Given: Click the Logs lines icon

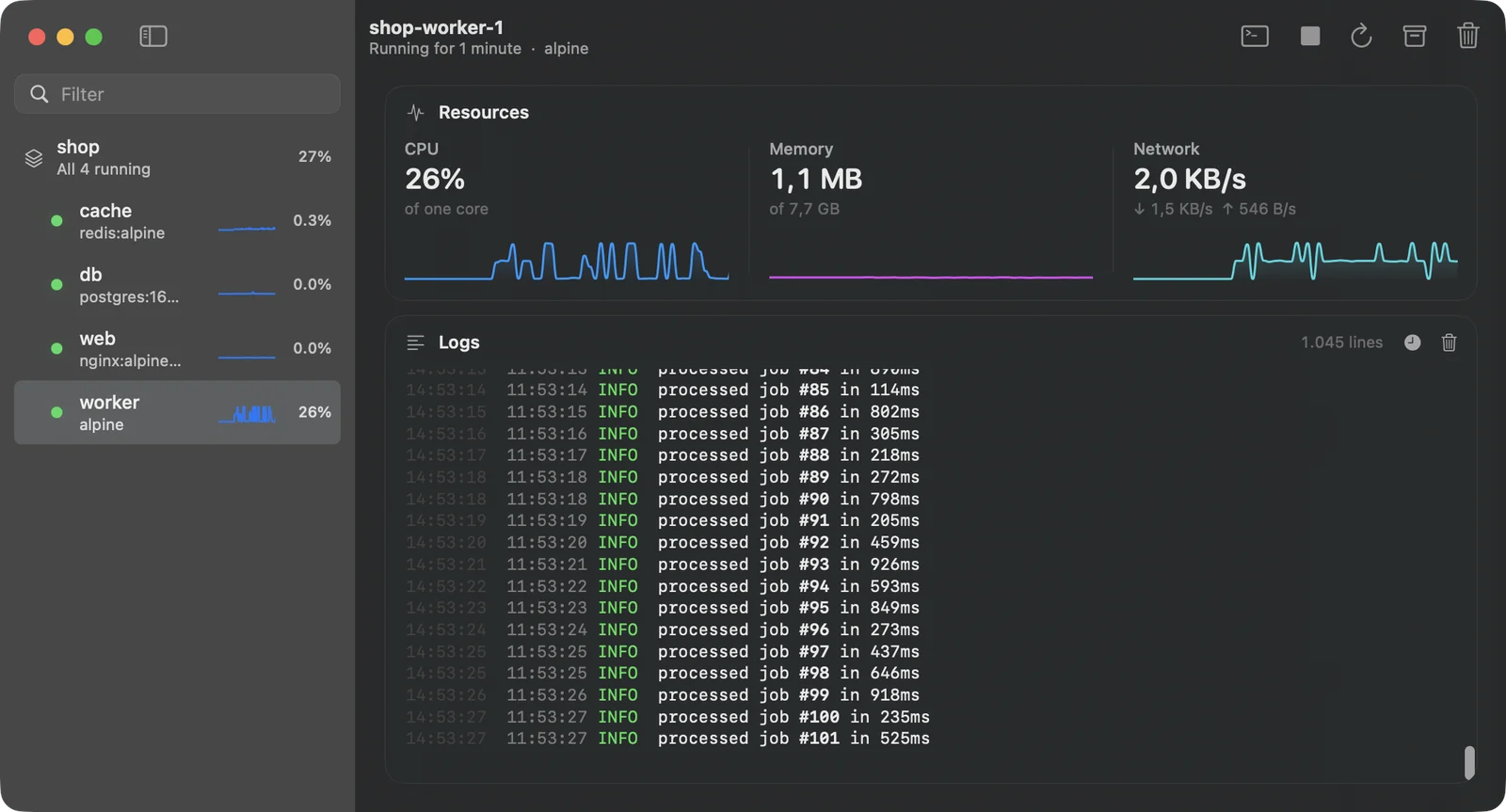Looking at the screenshot, I should (415, 342).
